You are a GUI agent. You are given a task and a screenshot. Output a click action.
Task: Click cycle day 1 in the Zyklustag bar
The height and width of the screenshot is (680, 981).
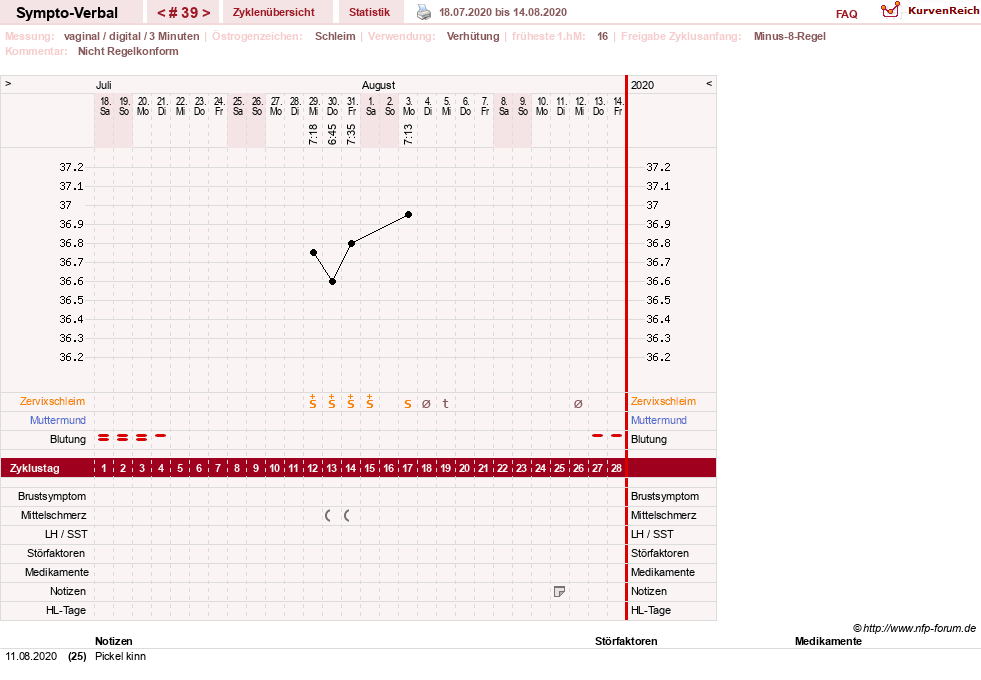(104, 468)
